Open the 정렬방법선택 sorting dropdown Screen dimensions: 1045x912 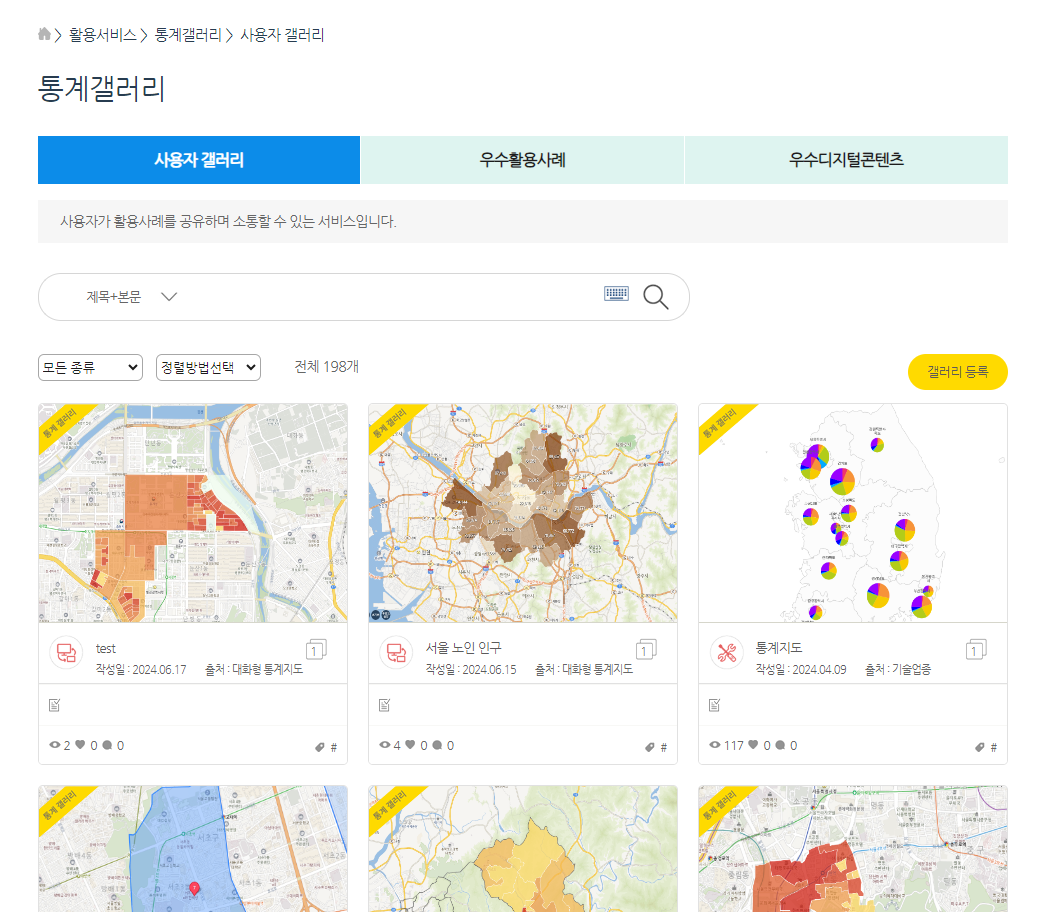pos(208,367)
